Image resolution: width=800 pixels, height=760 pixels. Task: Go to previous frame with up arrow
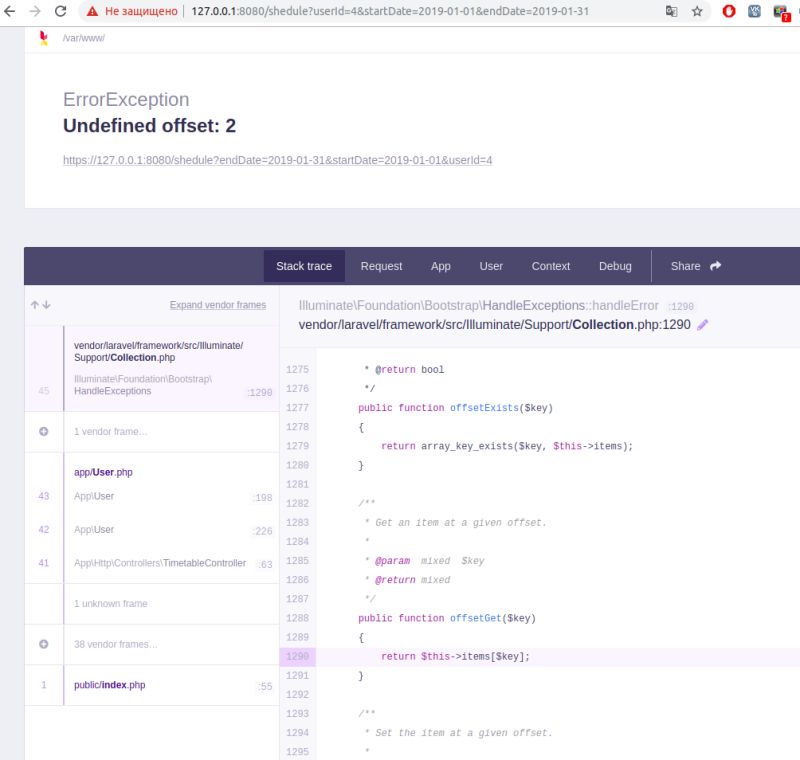(x=34, y=305)
